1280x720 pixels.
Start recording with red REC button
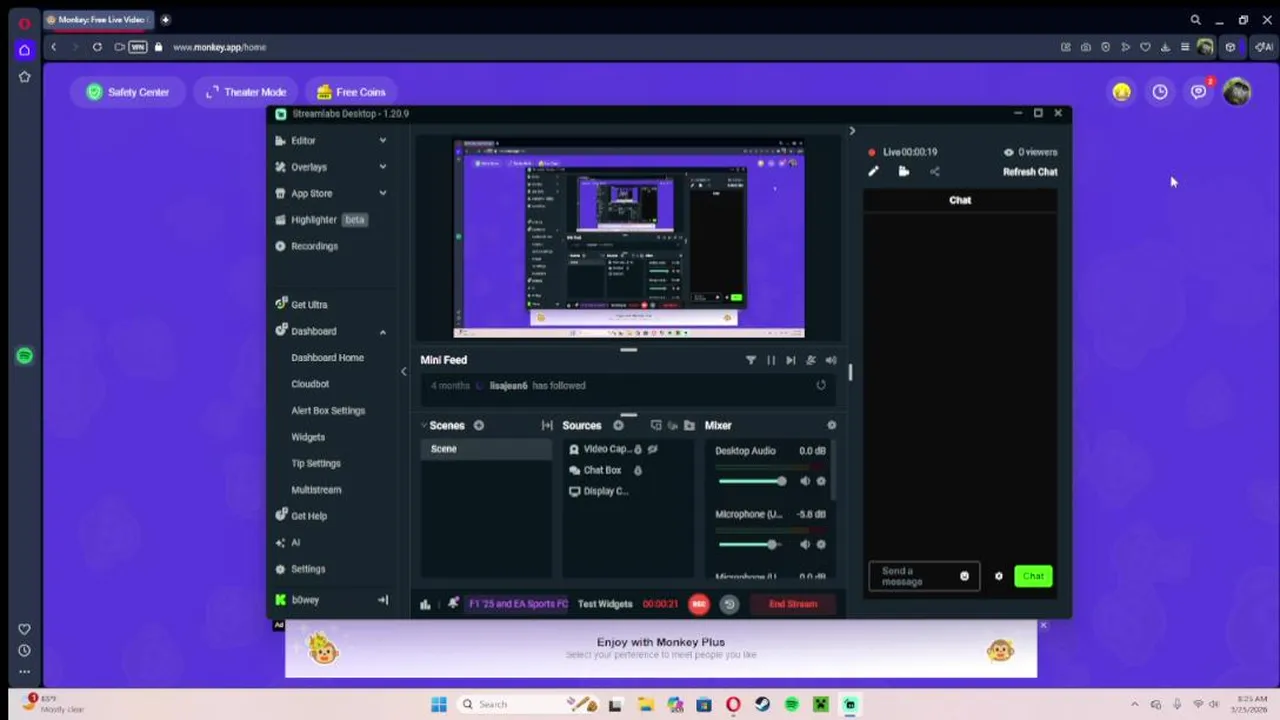tap(698, 604)
